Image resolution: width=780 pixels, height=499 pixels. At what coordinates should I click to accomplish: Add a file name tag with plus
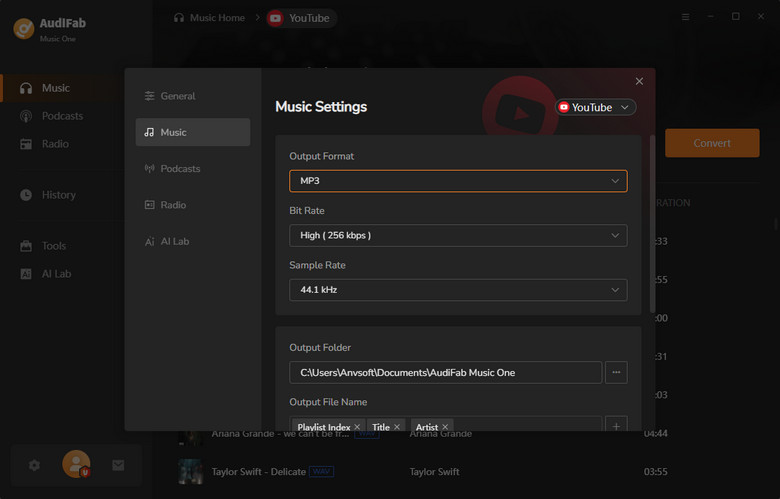(x=616, y=426)
